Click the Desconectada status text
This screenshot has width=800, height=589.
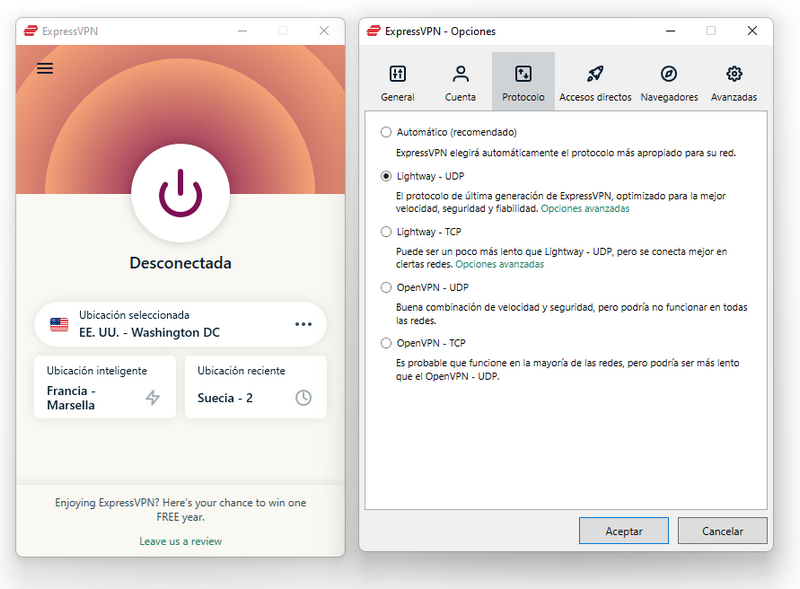[x=181, y=263]
